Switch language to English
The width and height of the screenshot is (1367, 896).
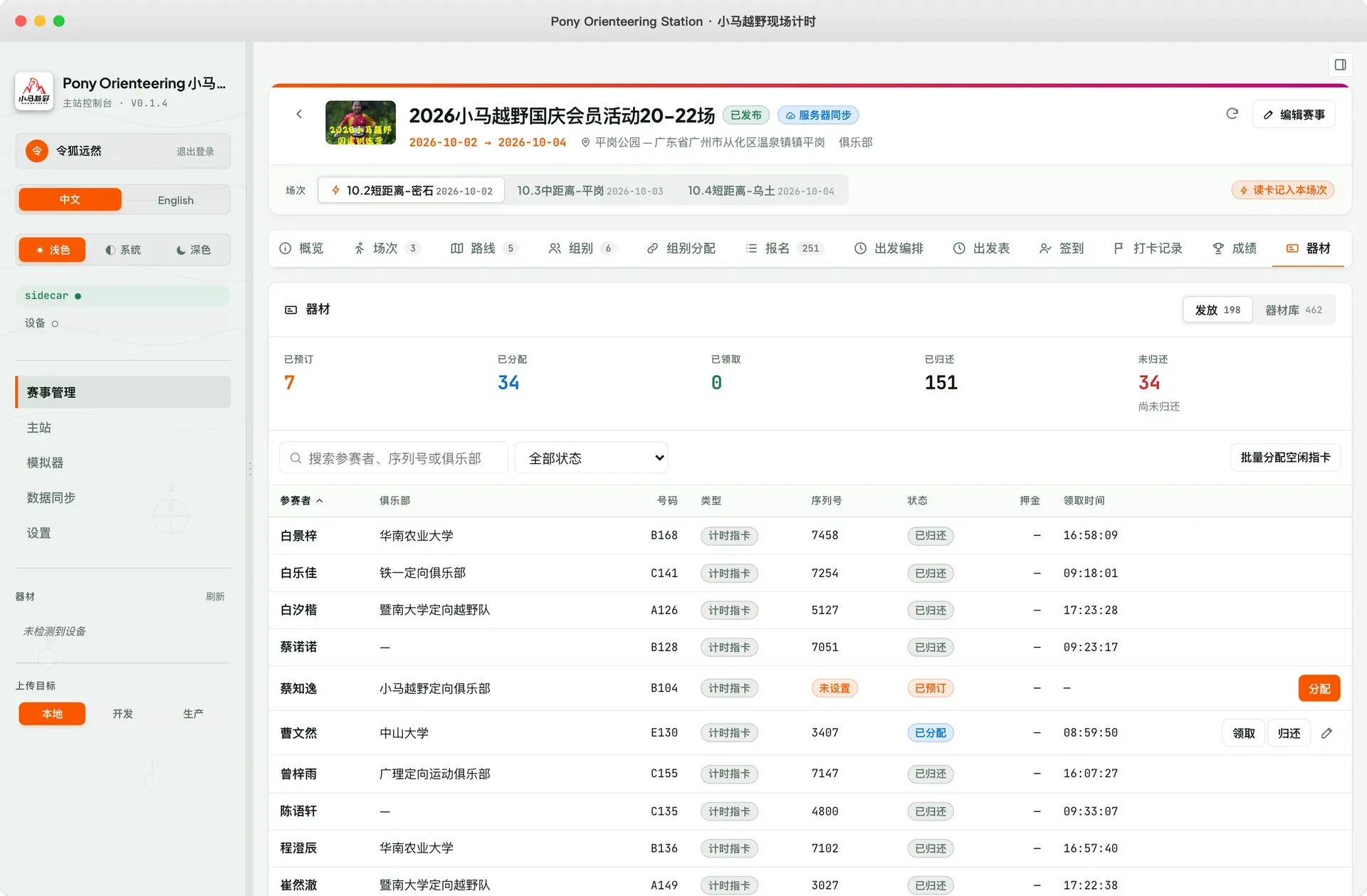pos(175,200)
